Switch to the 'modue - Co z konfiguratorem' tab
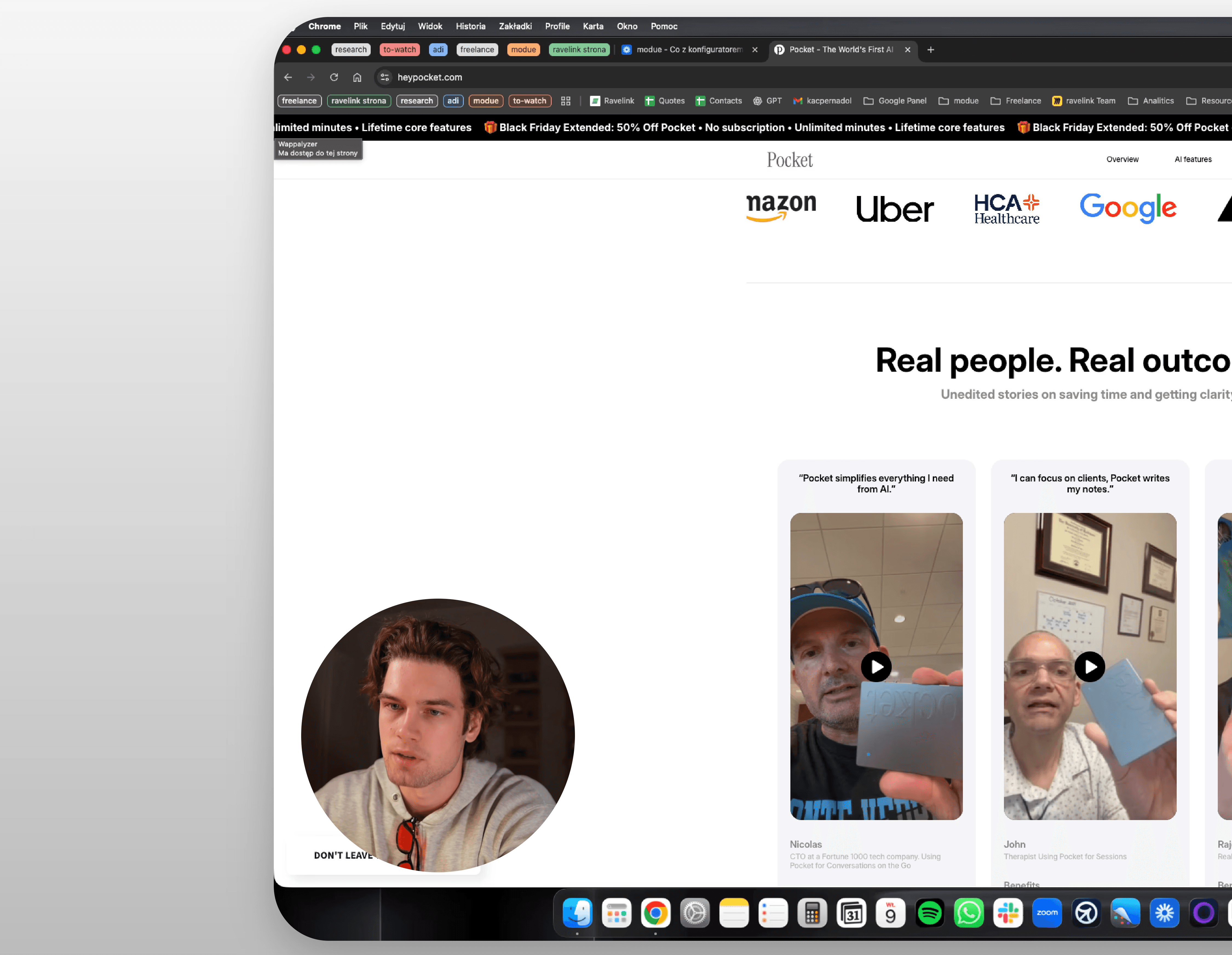 tap(688, 50)
